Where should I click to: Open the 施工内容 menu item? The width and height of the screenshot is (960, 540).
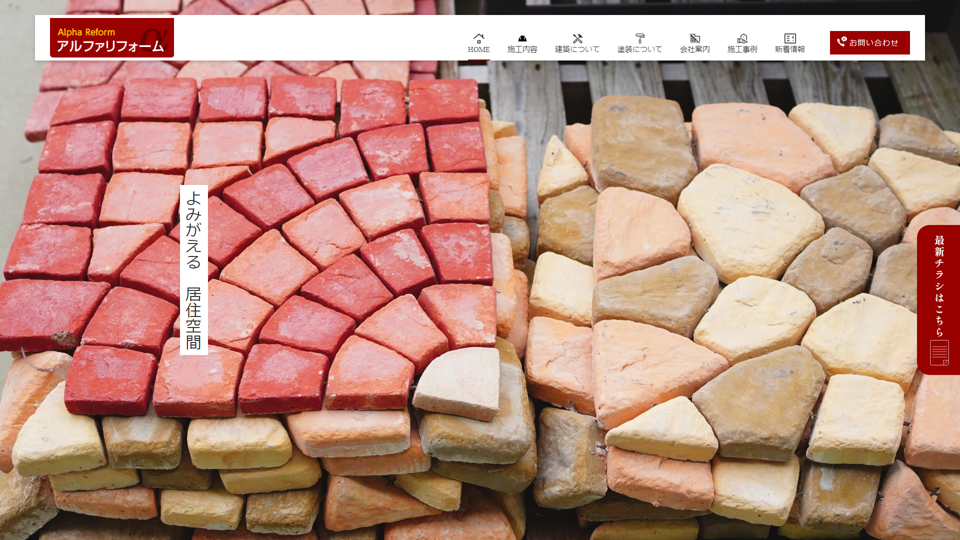click(522, 49)
